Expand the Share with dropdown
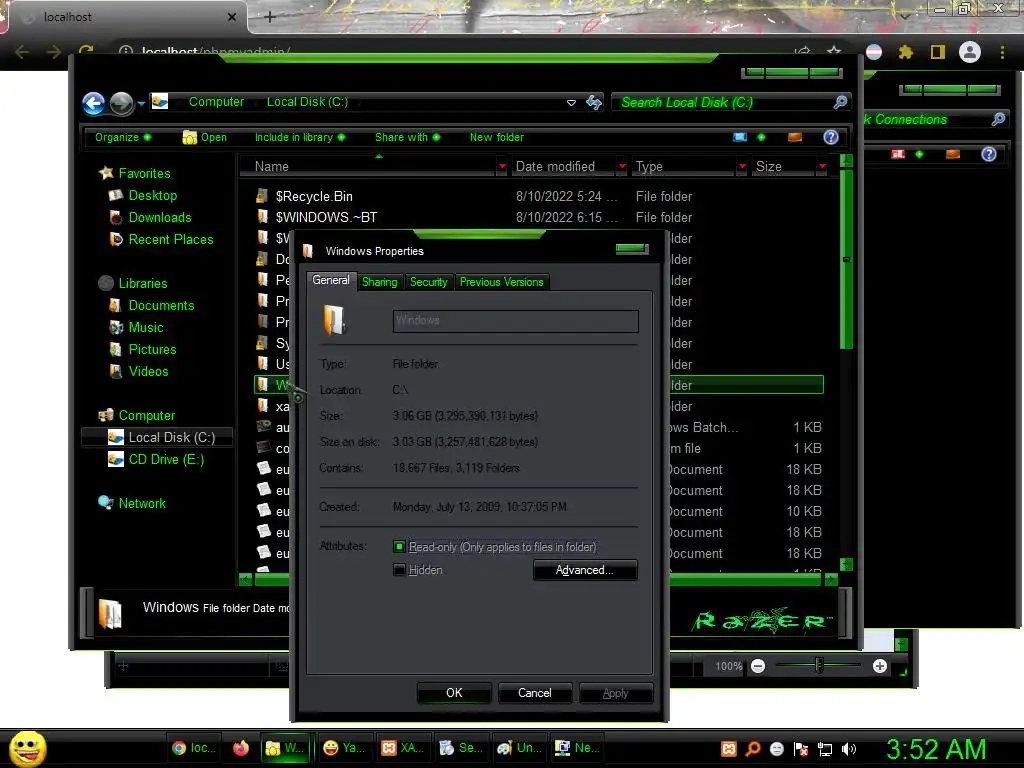This screenshot has width=1024, height=768. (x=408, y=137)
